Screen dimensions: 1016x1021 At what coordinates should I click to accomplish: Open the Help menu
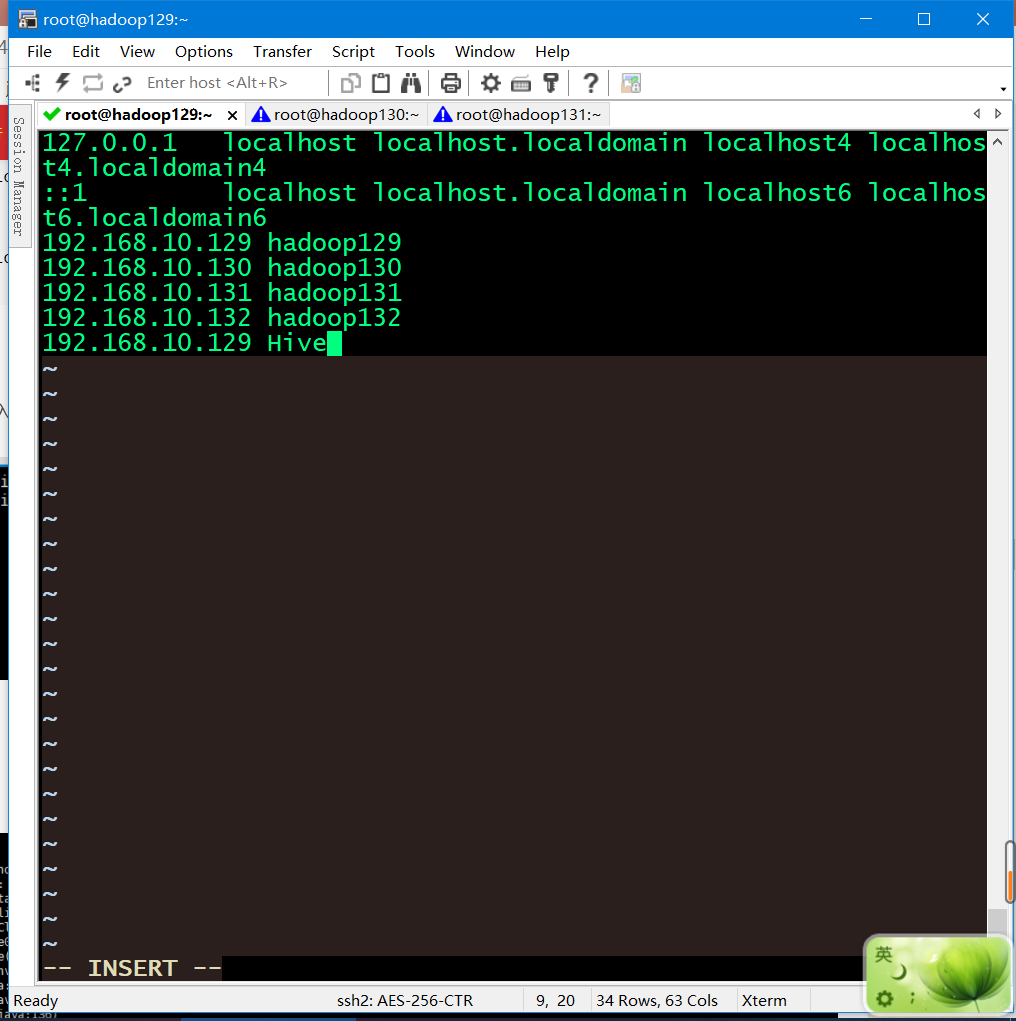pos(552,51)
